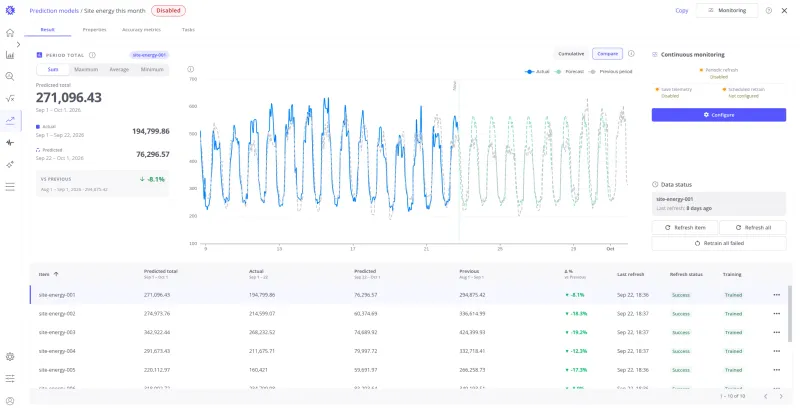Open the square root formula icon
Image resolution: width=800 pixels, height=412 pixels.
(10, 99)
